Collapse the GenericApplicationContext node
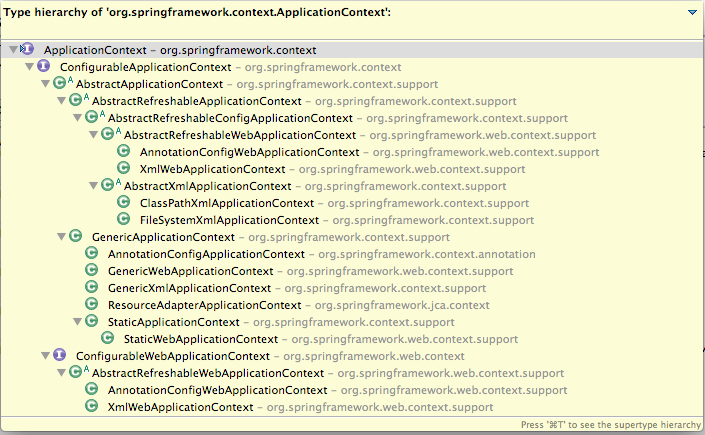 pyautogui.click(x=62, y=237)
